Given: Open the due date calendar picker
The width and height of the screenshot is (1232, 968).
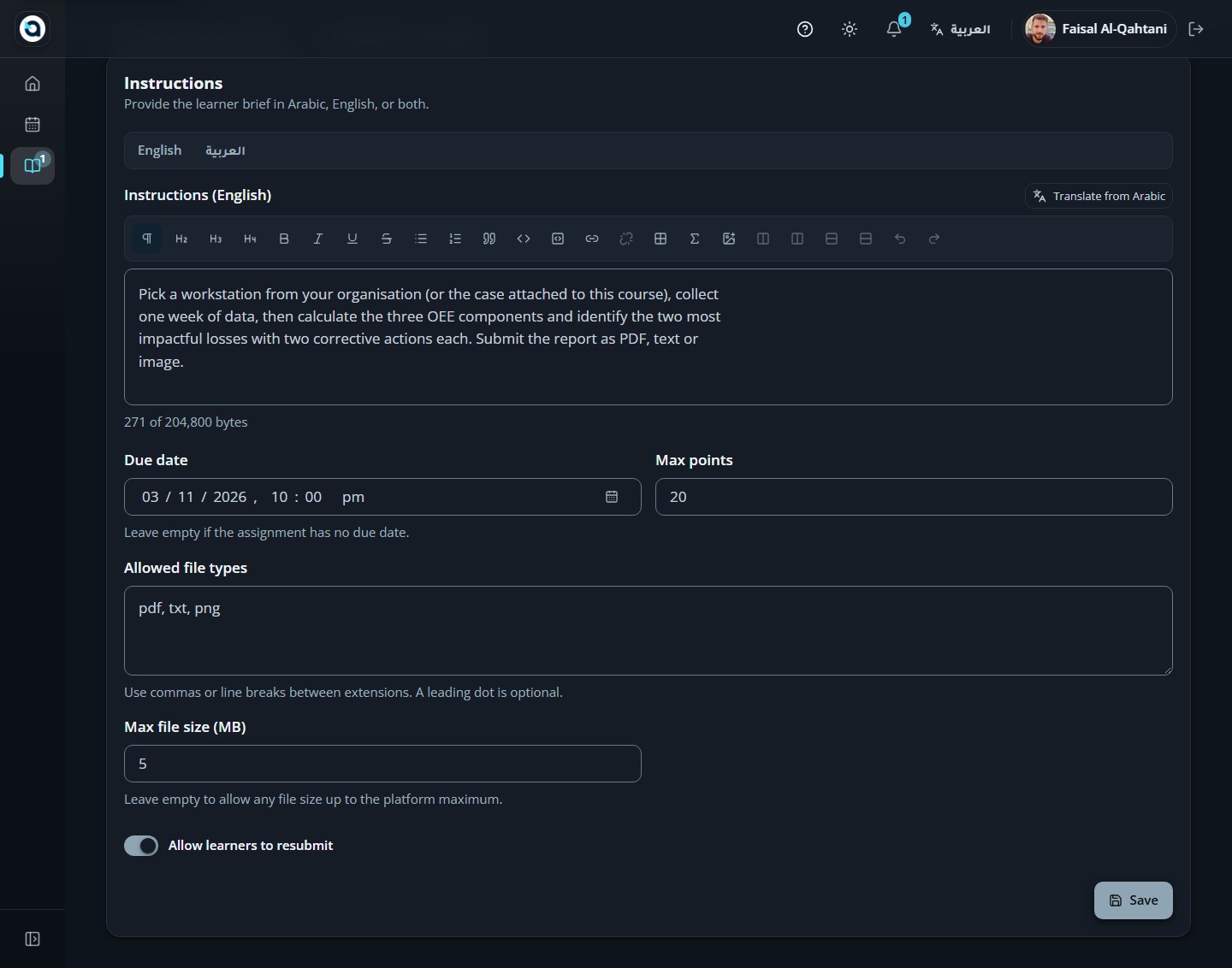Looking at the screenshot, I should (x=612, y=497).
